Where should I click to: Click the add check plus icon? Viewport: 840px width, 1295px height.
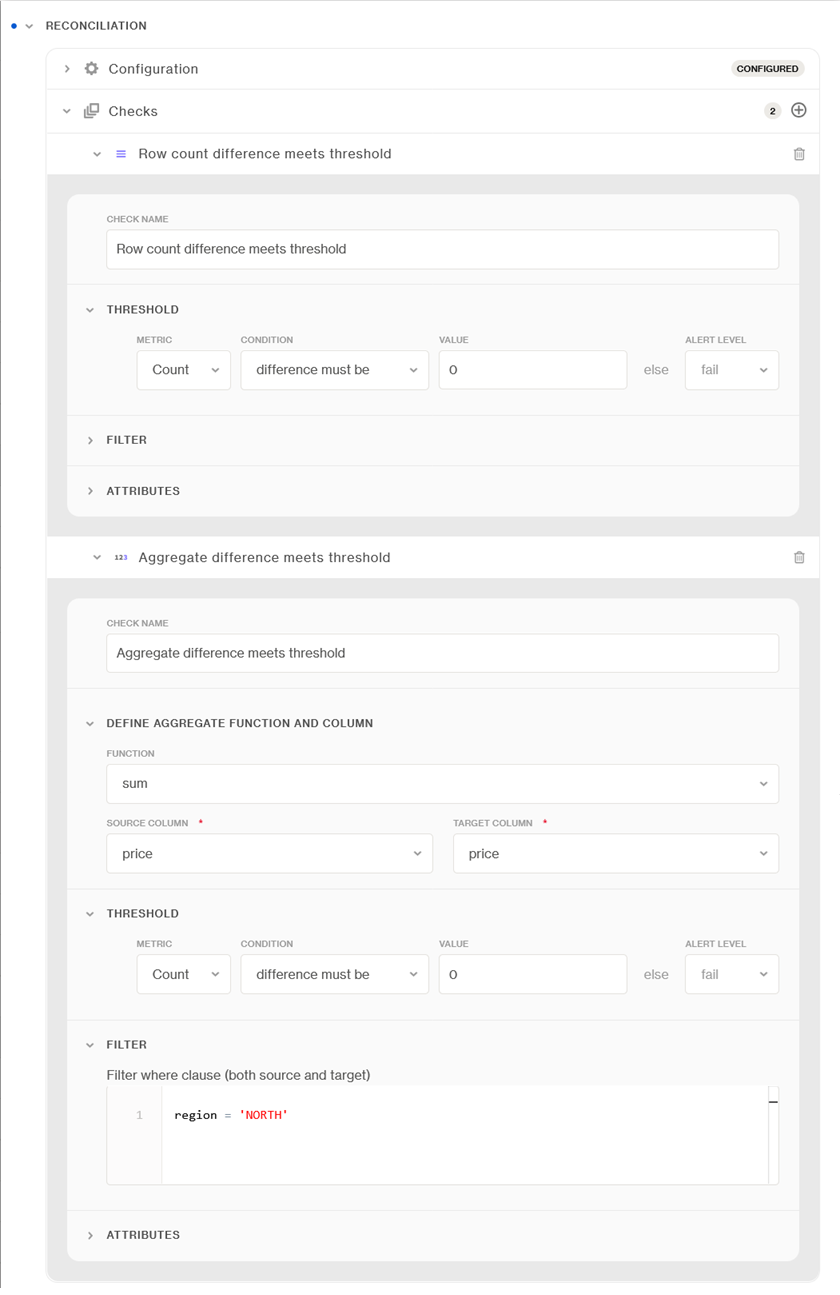798,110
